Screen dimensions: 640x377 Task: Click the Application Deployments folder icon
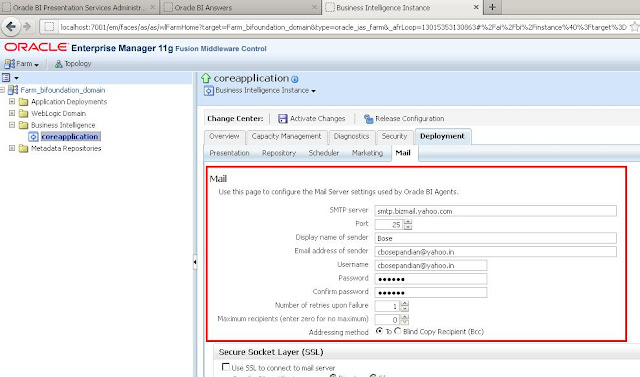pyautogui.click(x=24, y=102)
